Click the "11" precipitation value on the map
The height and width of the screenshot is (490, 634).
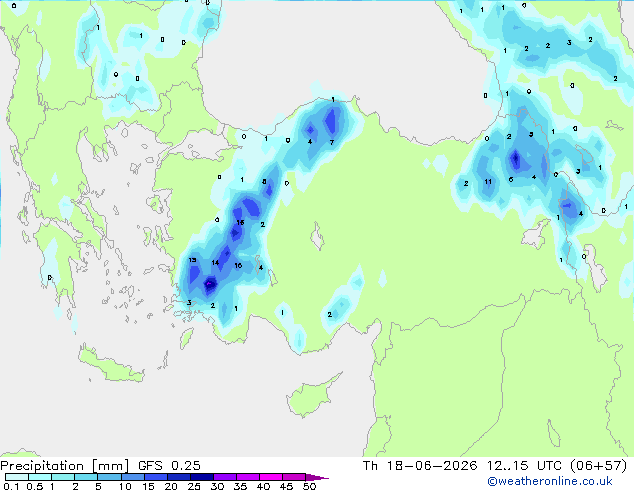click(x=488, y=182)
